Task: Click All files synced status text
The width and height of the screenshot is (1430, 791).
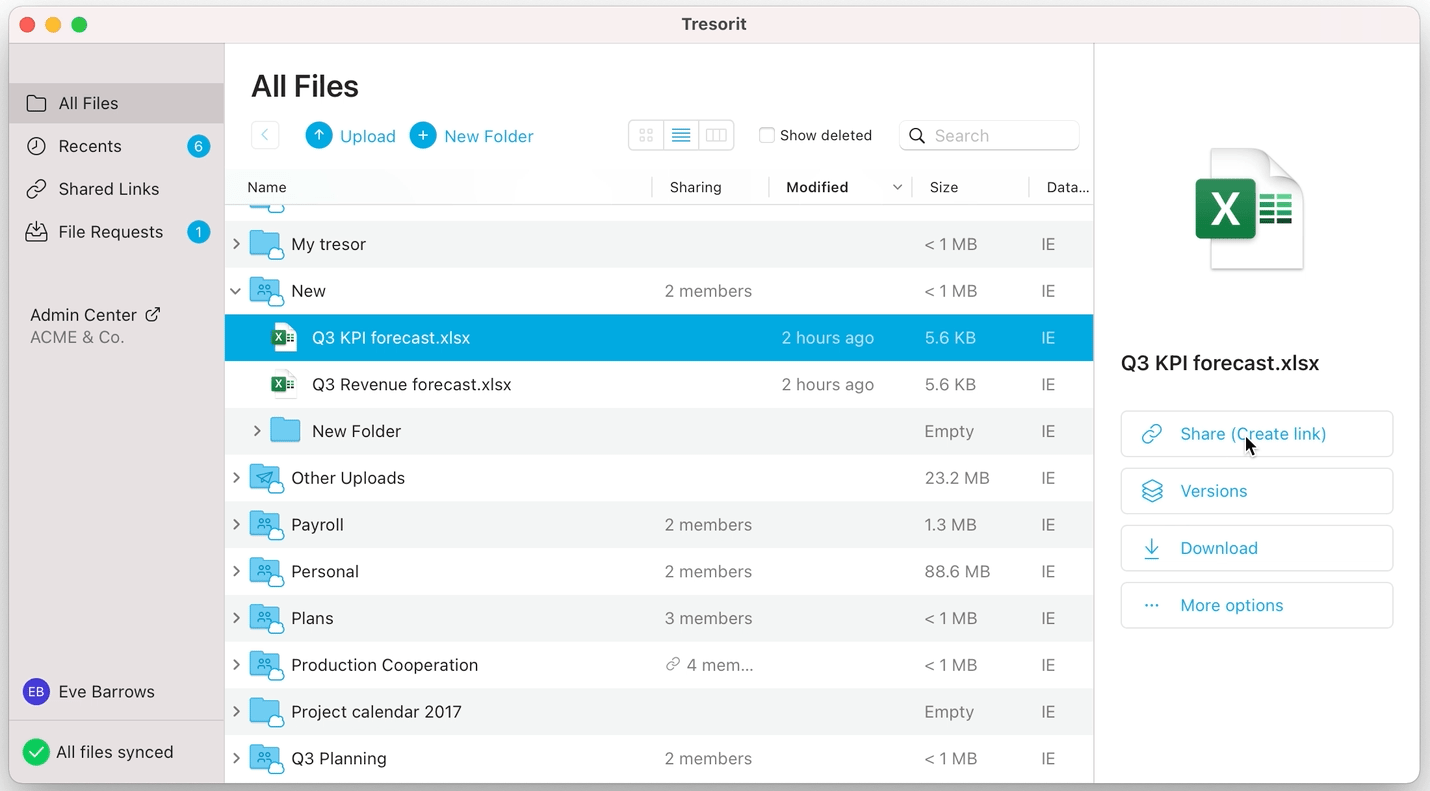Action: click(115, 752)
